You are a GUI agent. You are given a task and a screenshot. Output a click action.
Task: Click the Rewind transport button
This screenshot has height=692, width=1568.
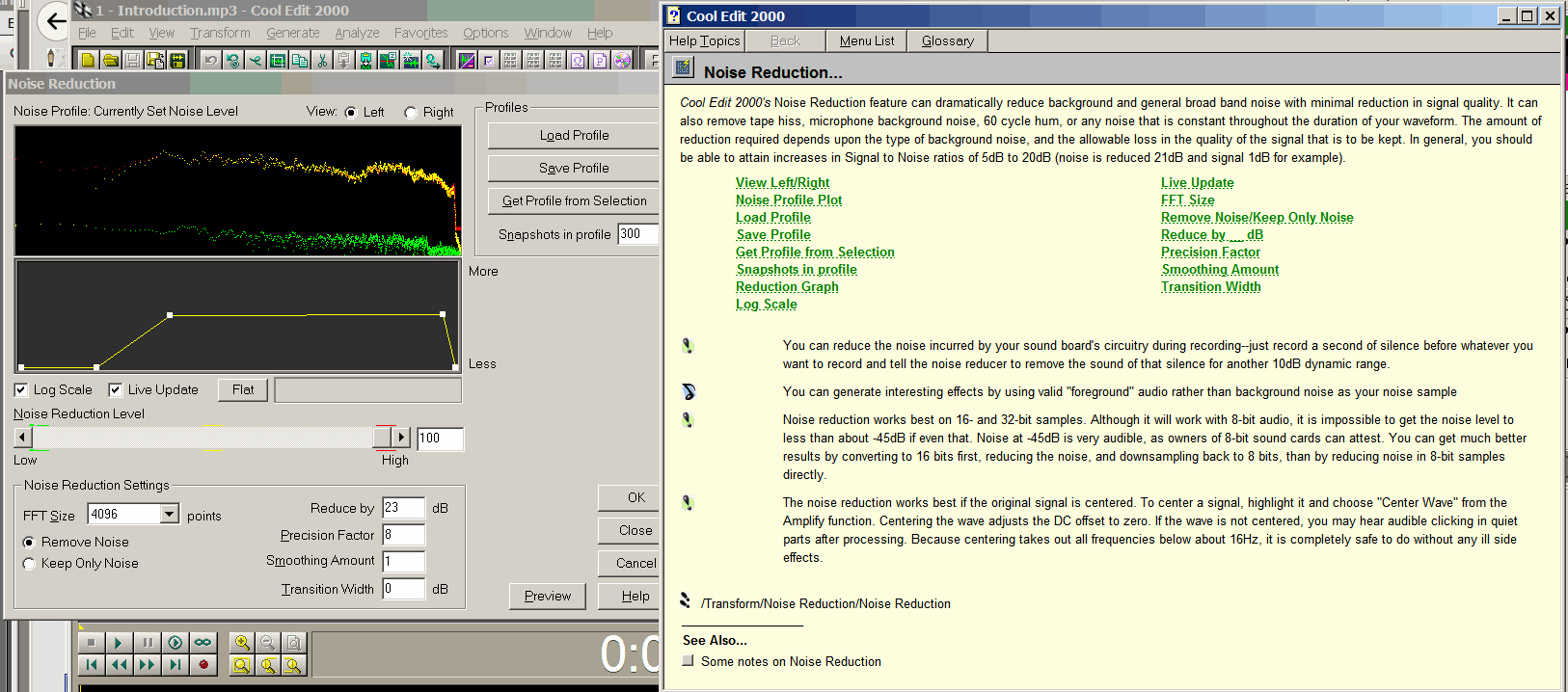point(119,664)
